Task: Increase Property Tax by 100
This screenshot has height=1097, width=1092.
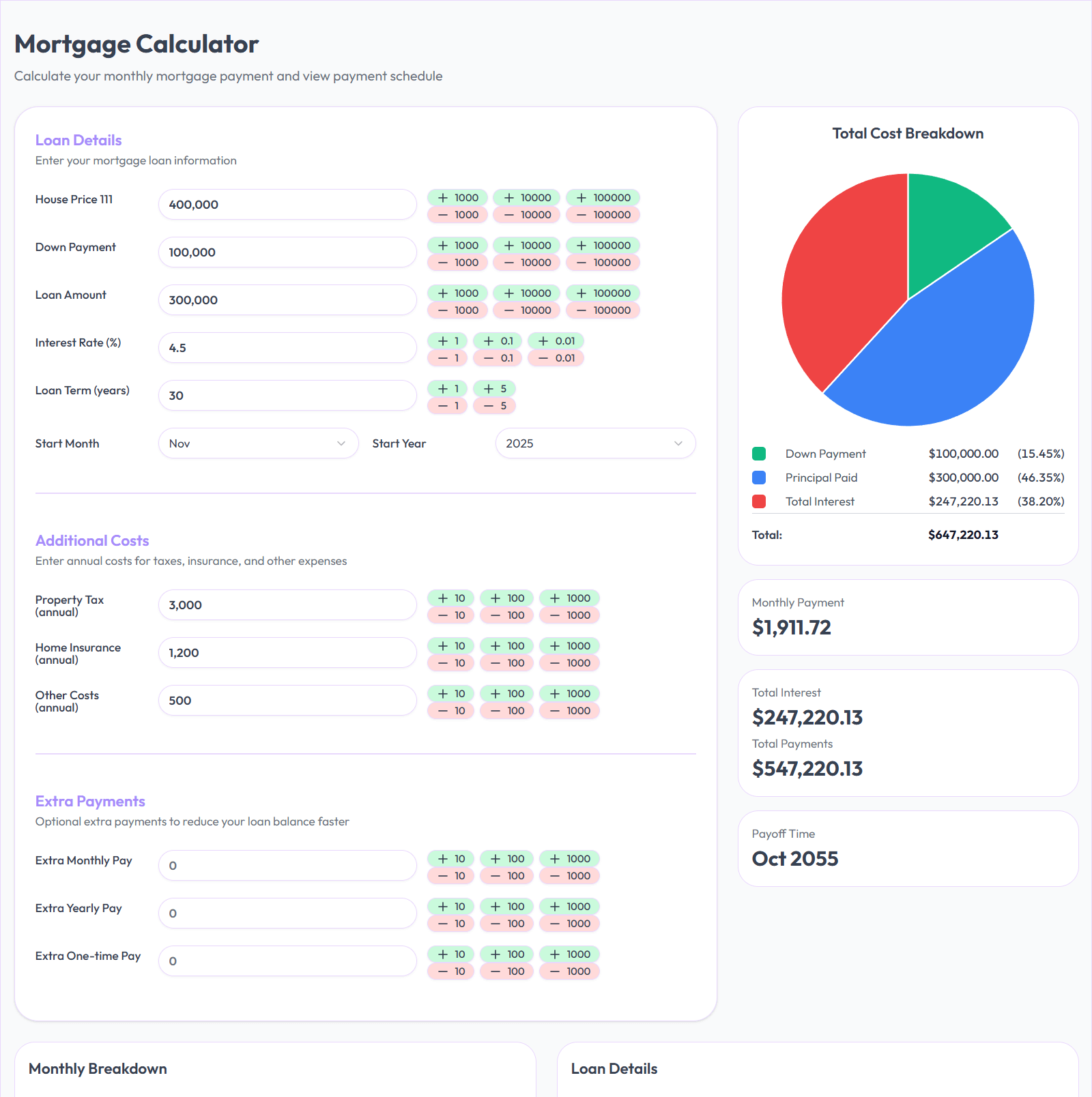Action: 506,598
